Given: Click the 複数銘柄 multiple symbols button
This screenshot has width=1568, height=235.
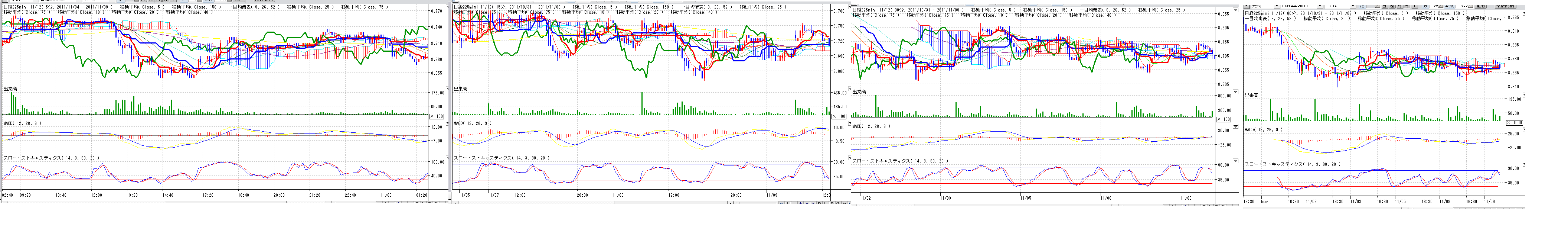Looking at the screenshot, I should pyautogui.click(x=1506, y=6).
